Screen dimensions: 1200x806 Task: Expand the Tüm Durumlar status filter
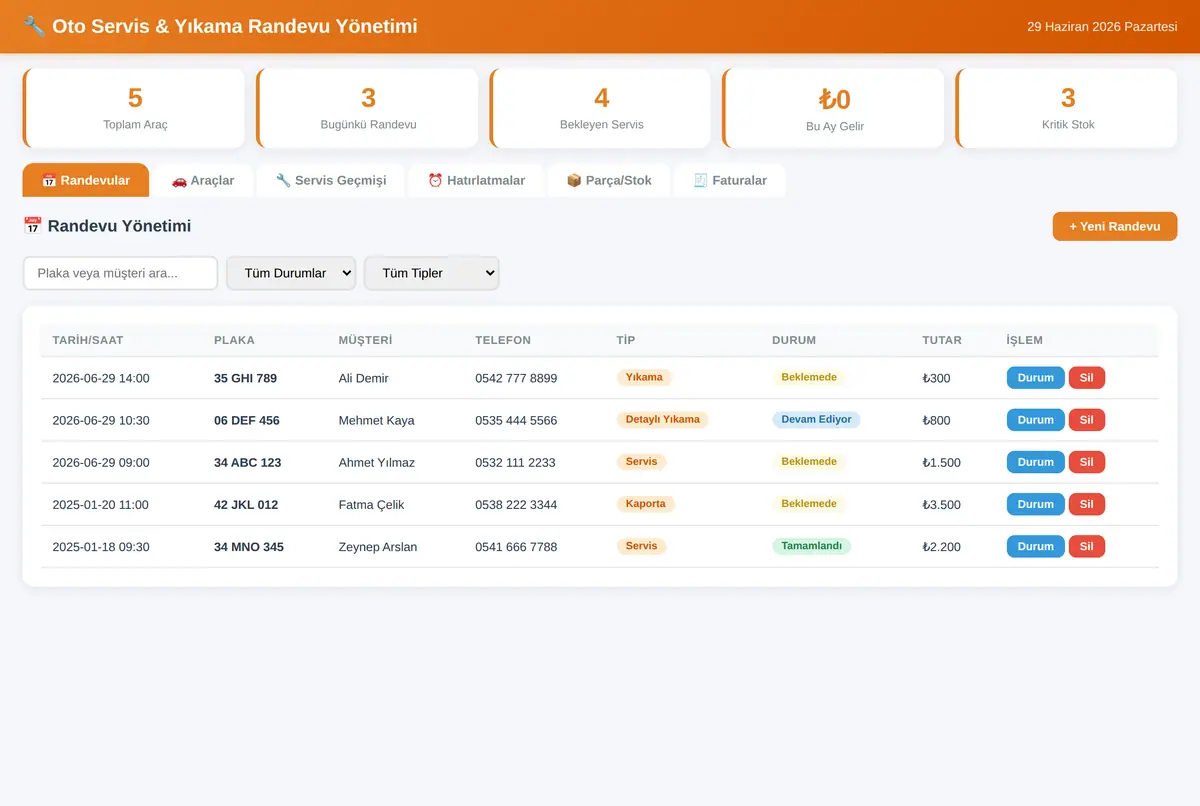click(291, 273)
